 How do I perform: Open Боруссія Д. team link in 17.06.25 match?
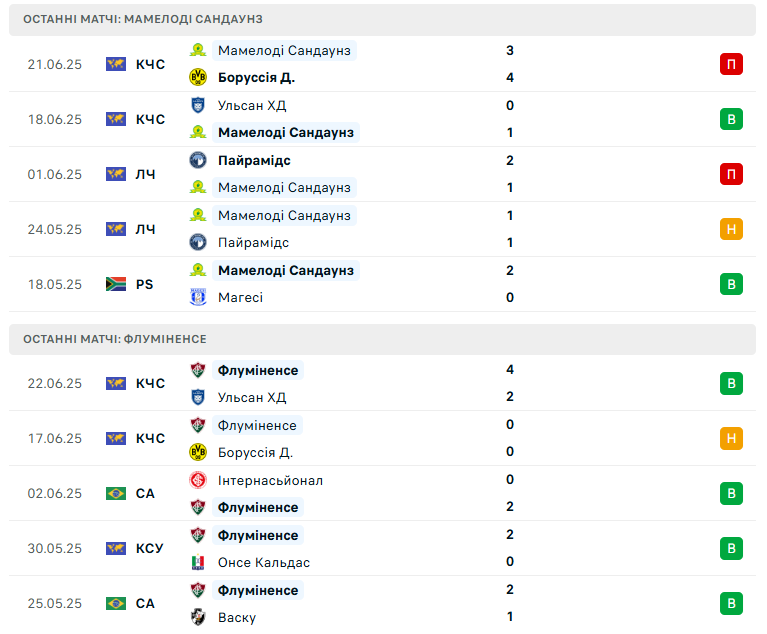(255, 453)
